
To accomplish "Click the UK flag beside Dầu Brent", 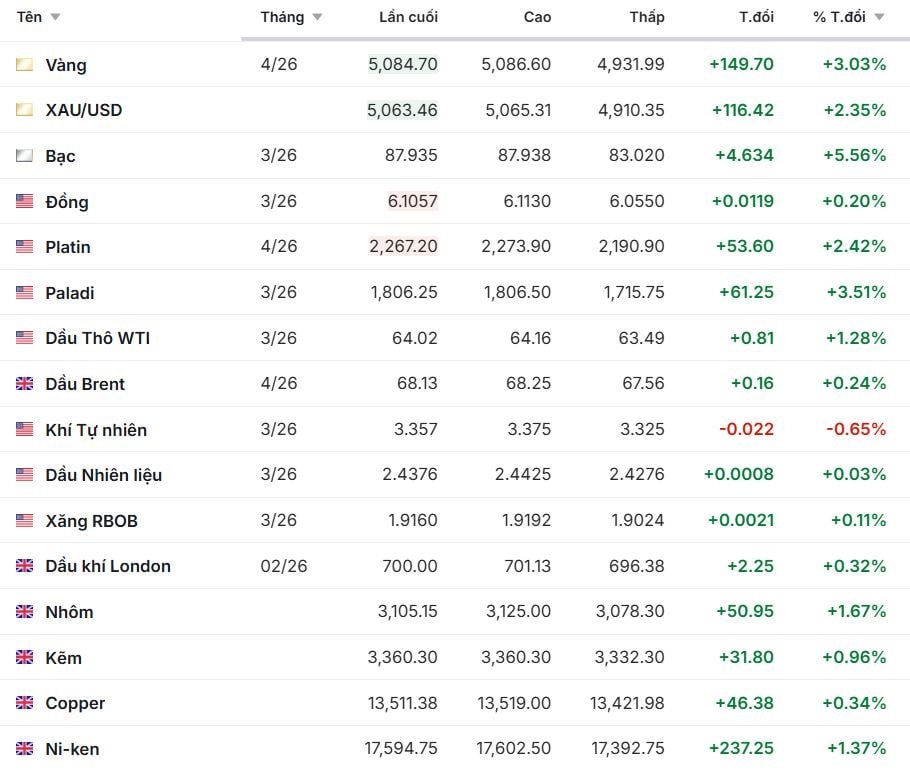I will pyautogui.click(x=24, y=384).
